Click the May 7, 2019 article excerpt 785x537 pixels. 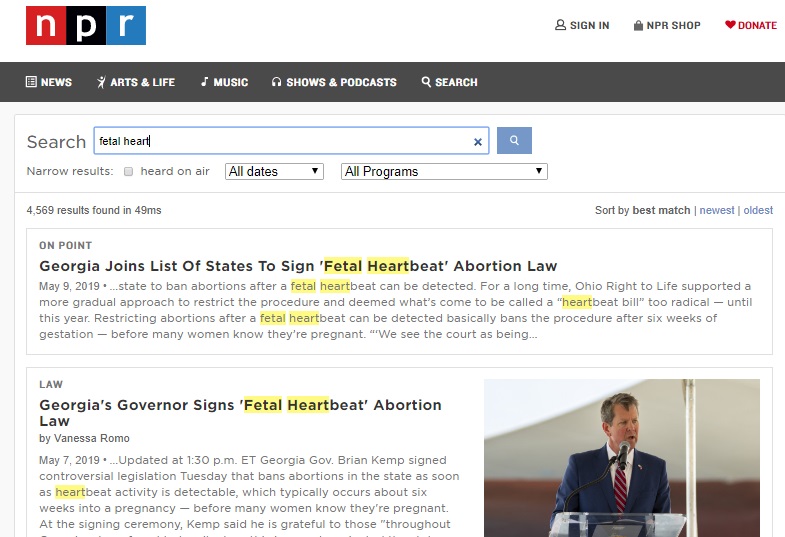pyautogui.click(x=249, y=495)
